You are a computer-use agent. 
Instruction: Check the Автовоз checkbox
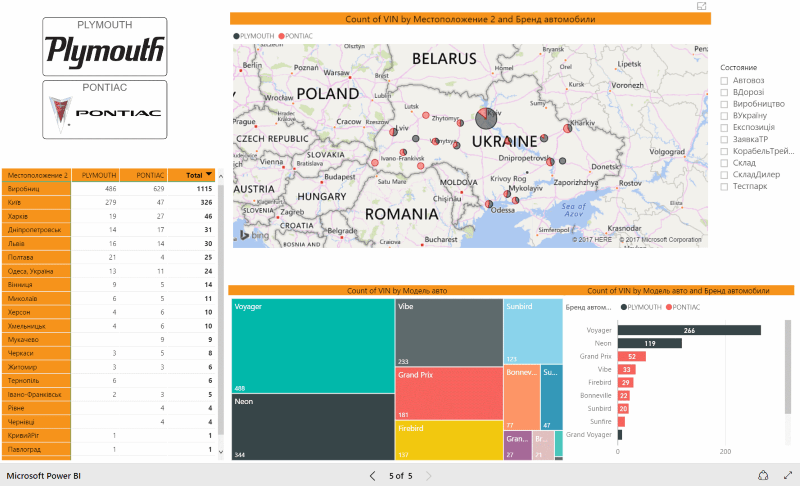pos(724,81)
